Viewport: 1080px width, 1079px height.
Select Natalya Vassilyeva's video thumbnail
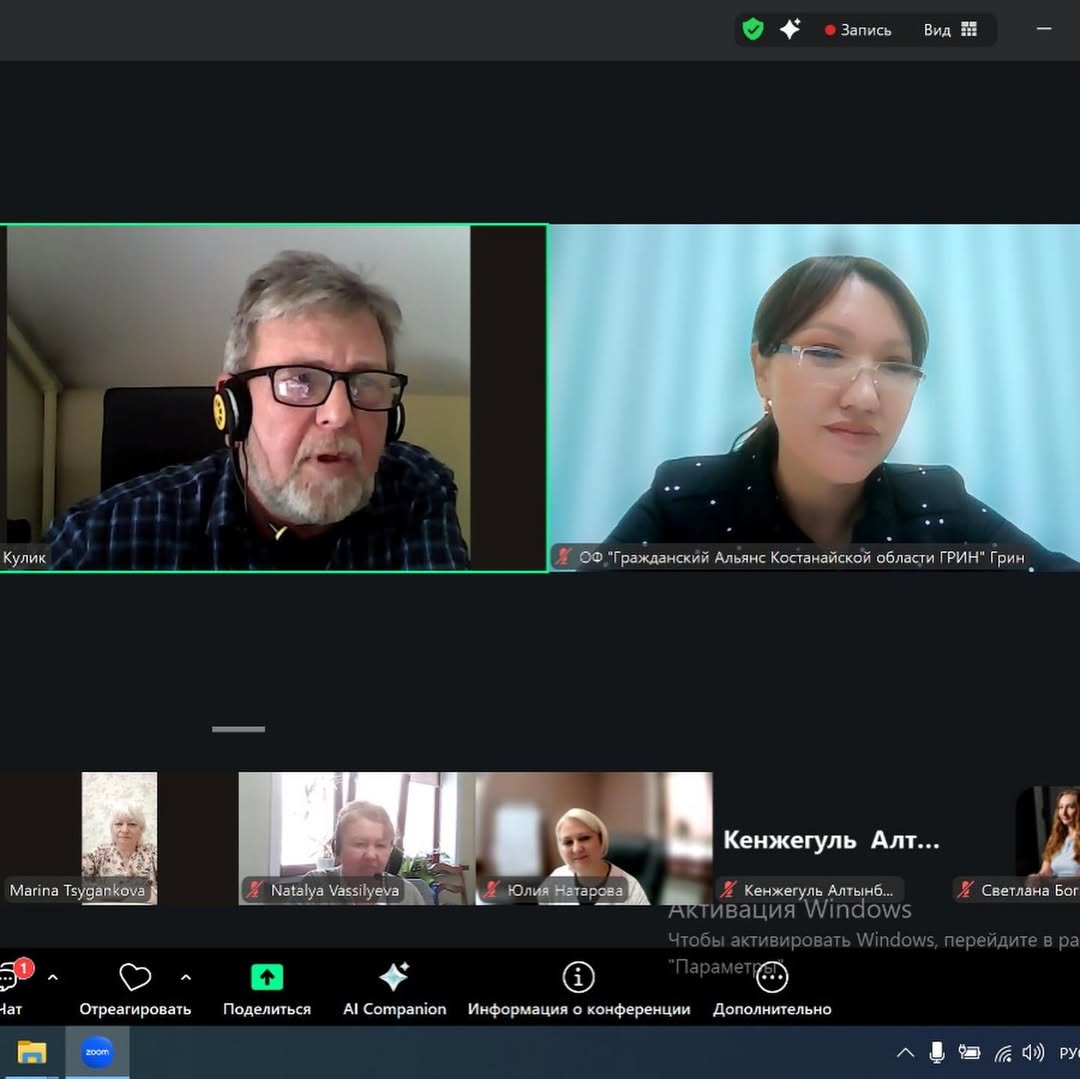click(x=355, y=837)
